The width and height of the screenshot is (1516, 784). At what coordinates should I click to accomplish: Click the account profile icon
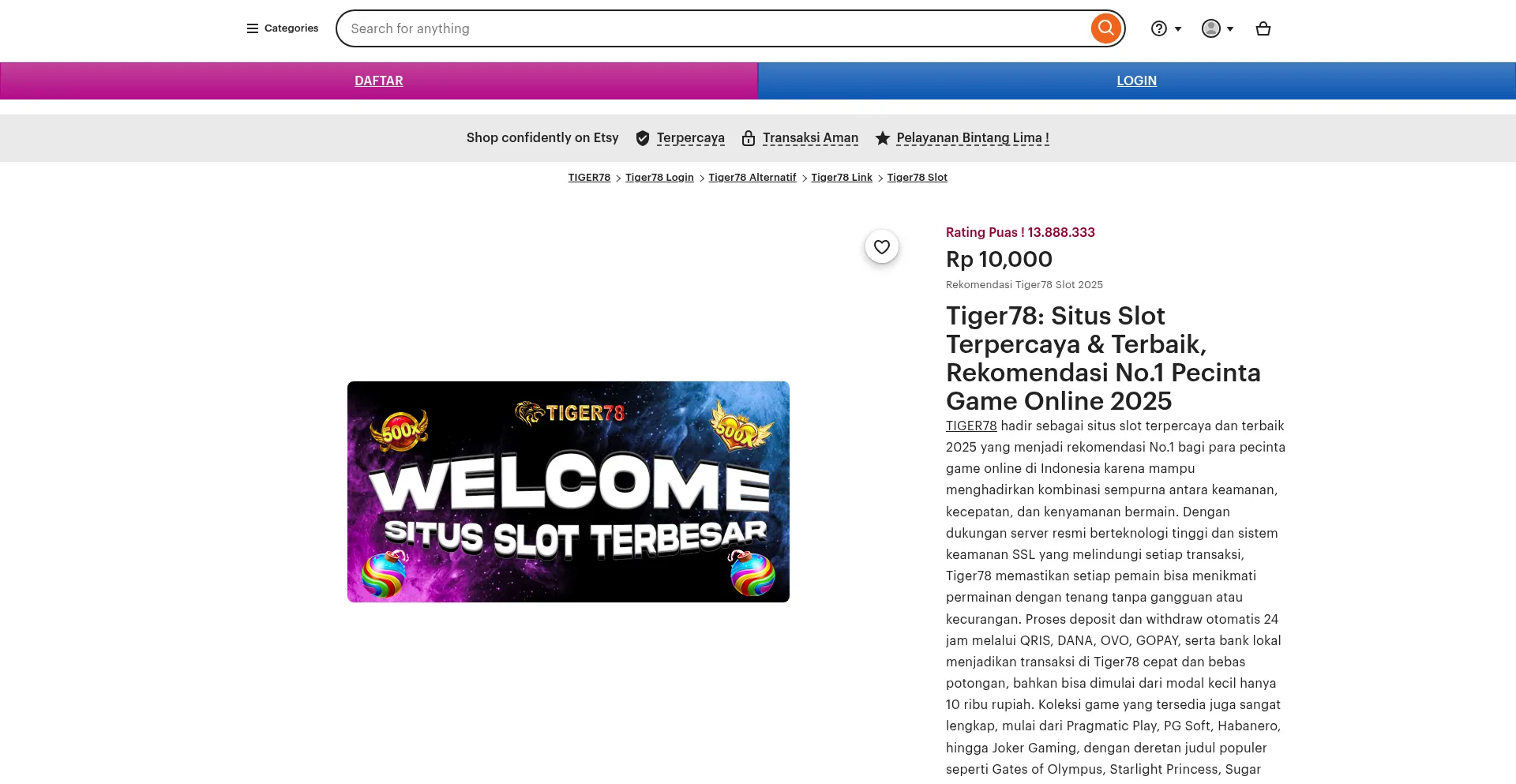point(1211,28)
